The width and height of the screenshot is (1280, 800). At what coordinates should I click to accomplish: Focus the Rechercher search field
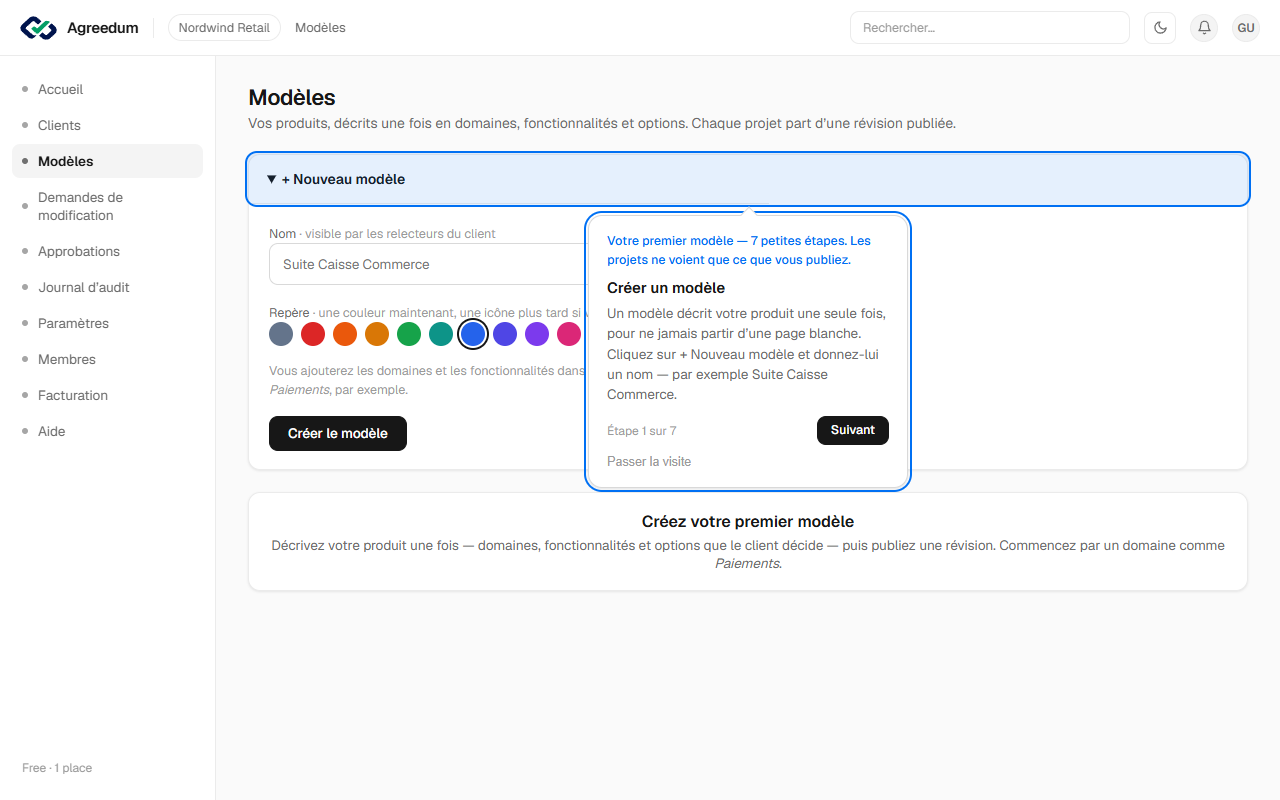[989, 28]
